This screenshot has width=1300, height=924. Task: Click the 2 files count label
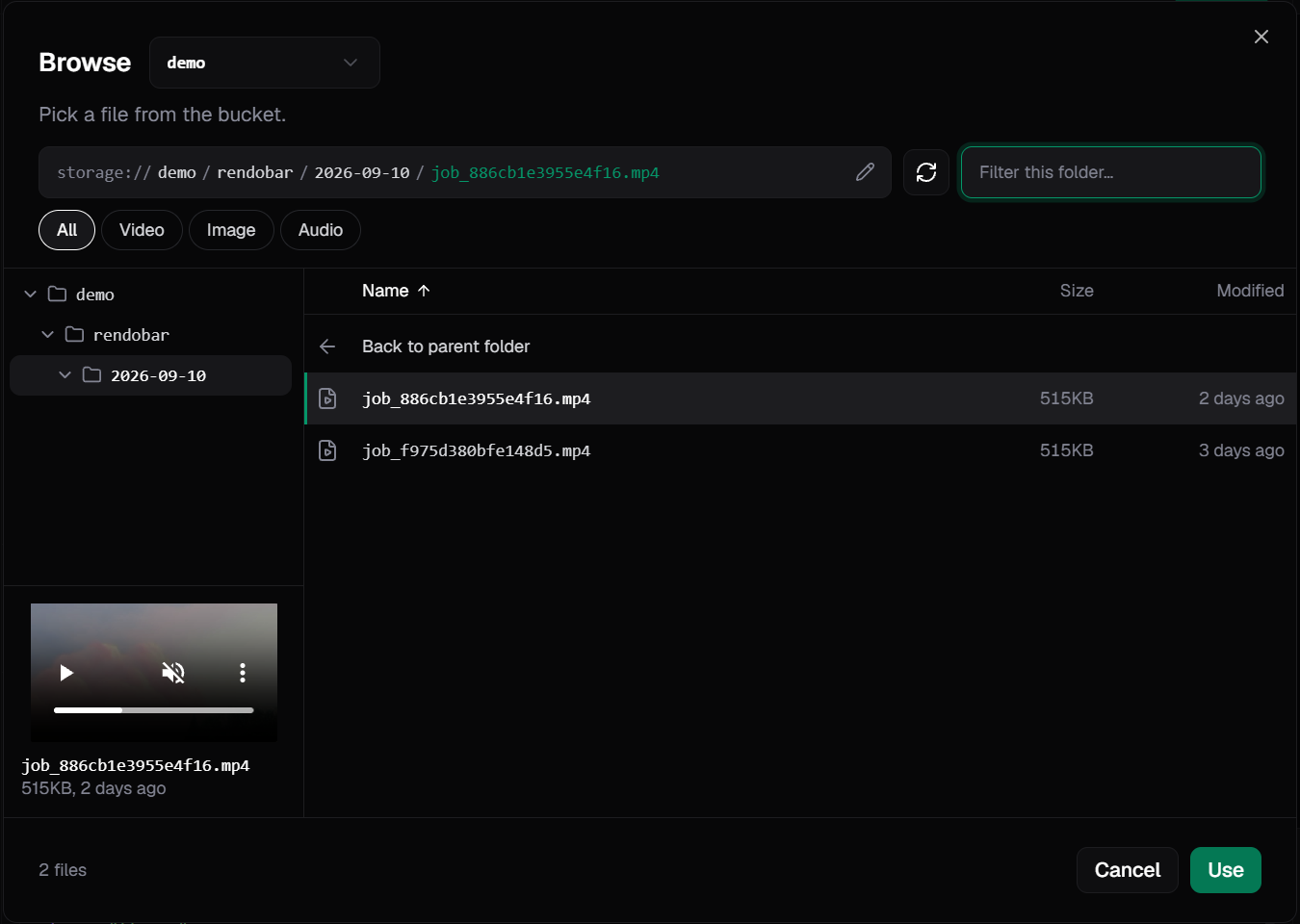pyautogui.click(x=63, y=870)
